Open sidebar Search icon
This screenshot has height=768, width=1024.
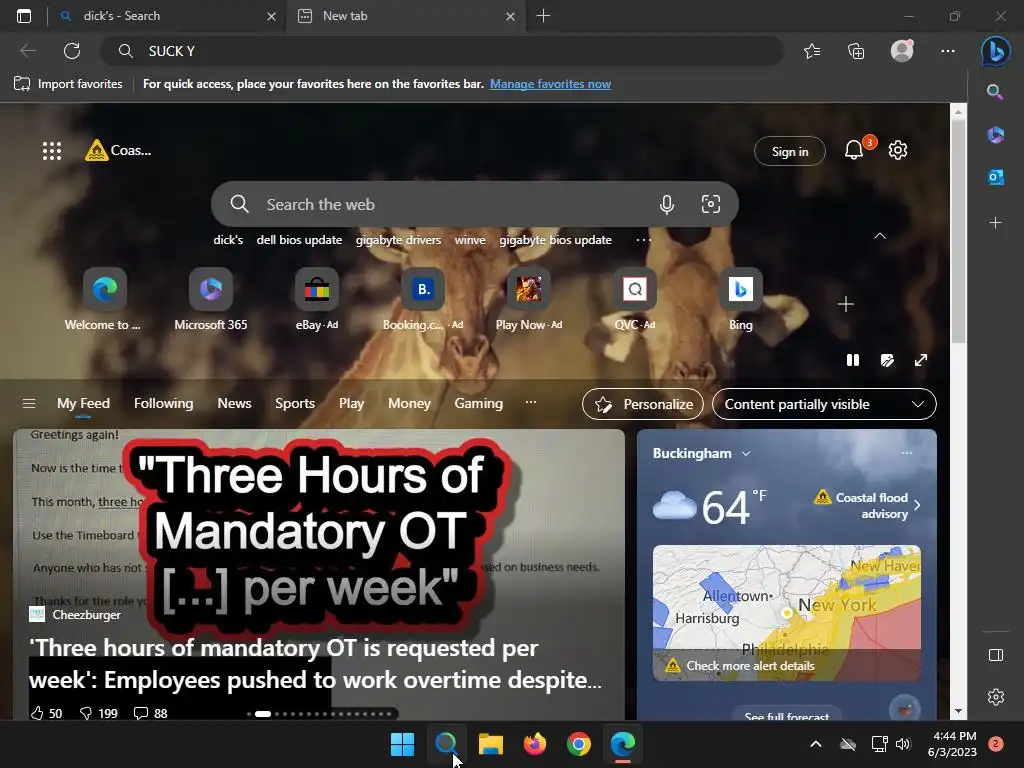pos(995,92)
